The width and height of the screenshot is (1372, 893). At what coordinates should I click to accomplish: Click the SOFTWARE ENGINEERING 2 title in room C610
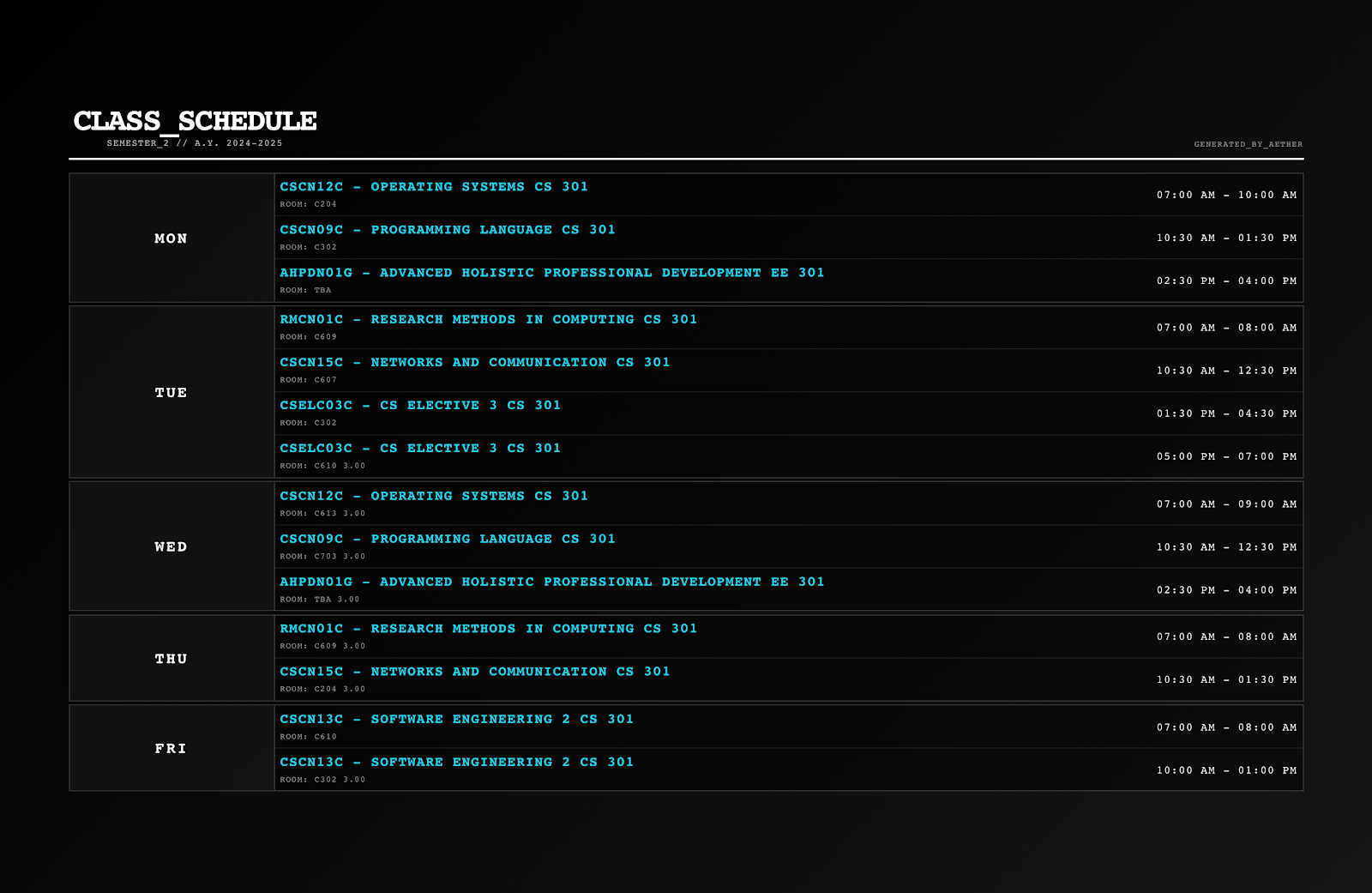[457, 719]
